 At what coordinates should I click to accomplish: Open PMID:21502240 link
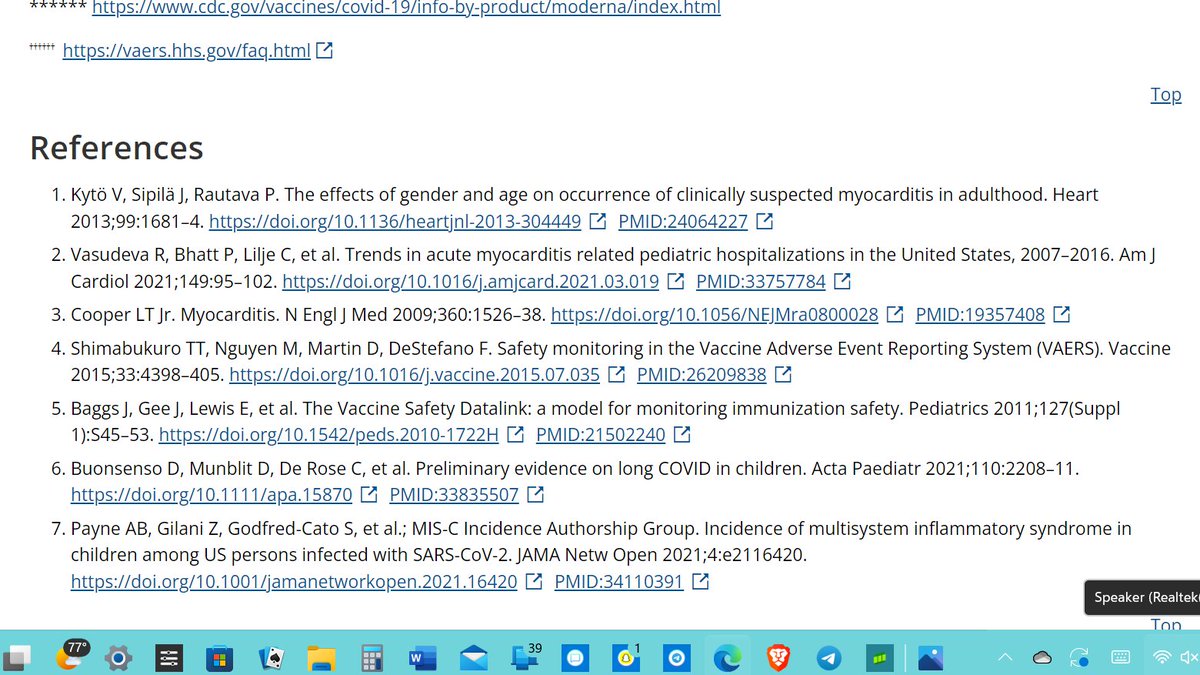pos(601,435)
